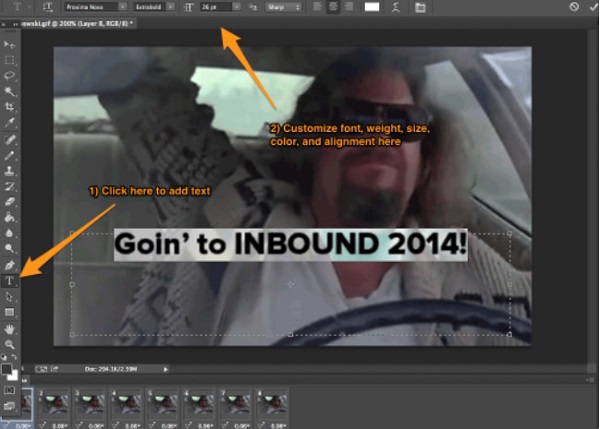The width and height of the screenshot is (600, 429).
Task: Open the frame 8 delay dropdown
Action: pyautogui.click(x=278, y=426)
